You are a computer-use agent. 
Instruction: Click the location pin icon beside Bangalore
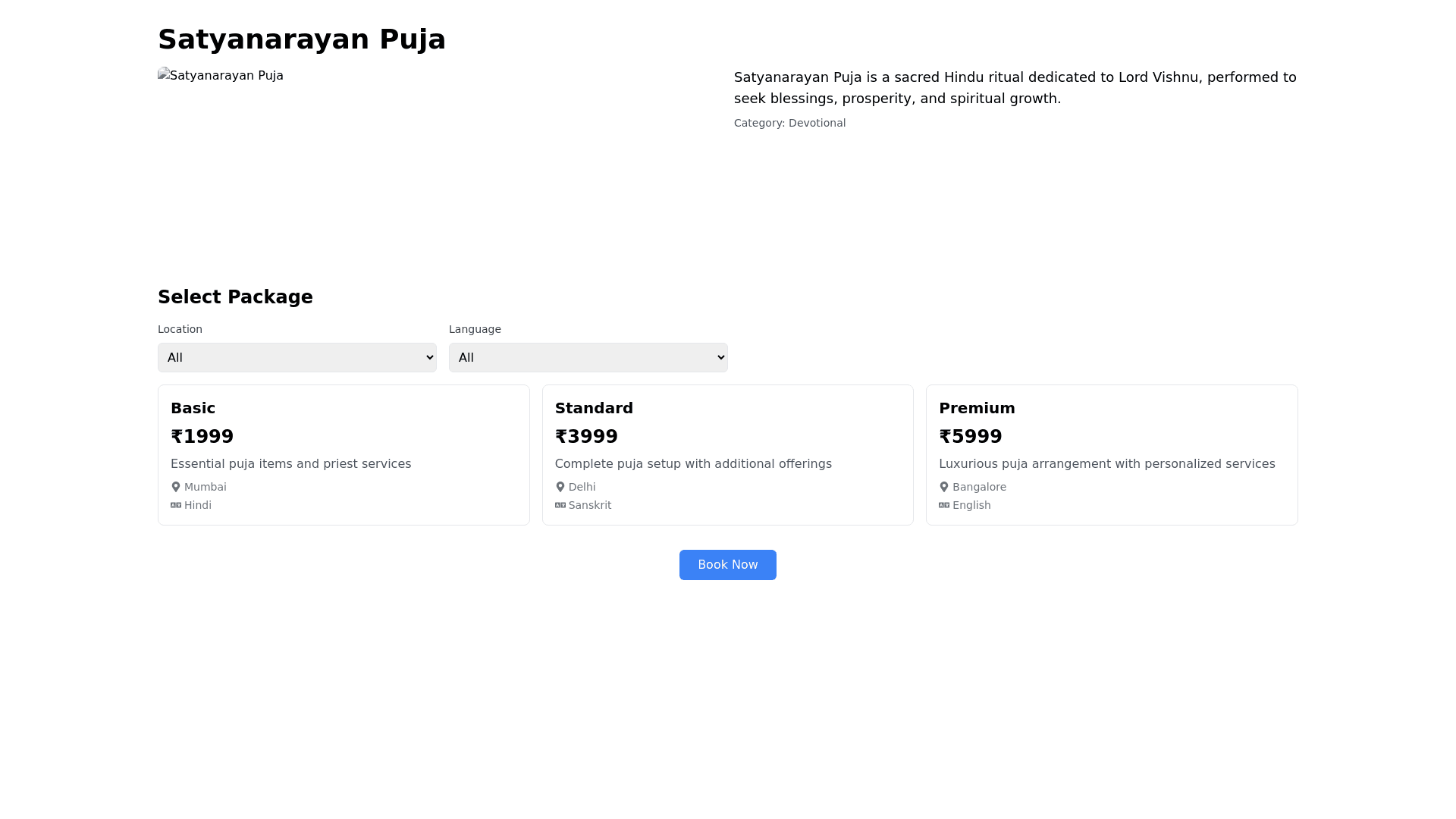pos(944,486)
